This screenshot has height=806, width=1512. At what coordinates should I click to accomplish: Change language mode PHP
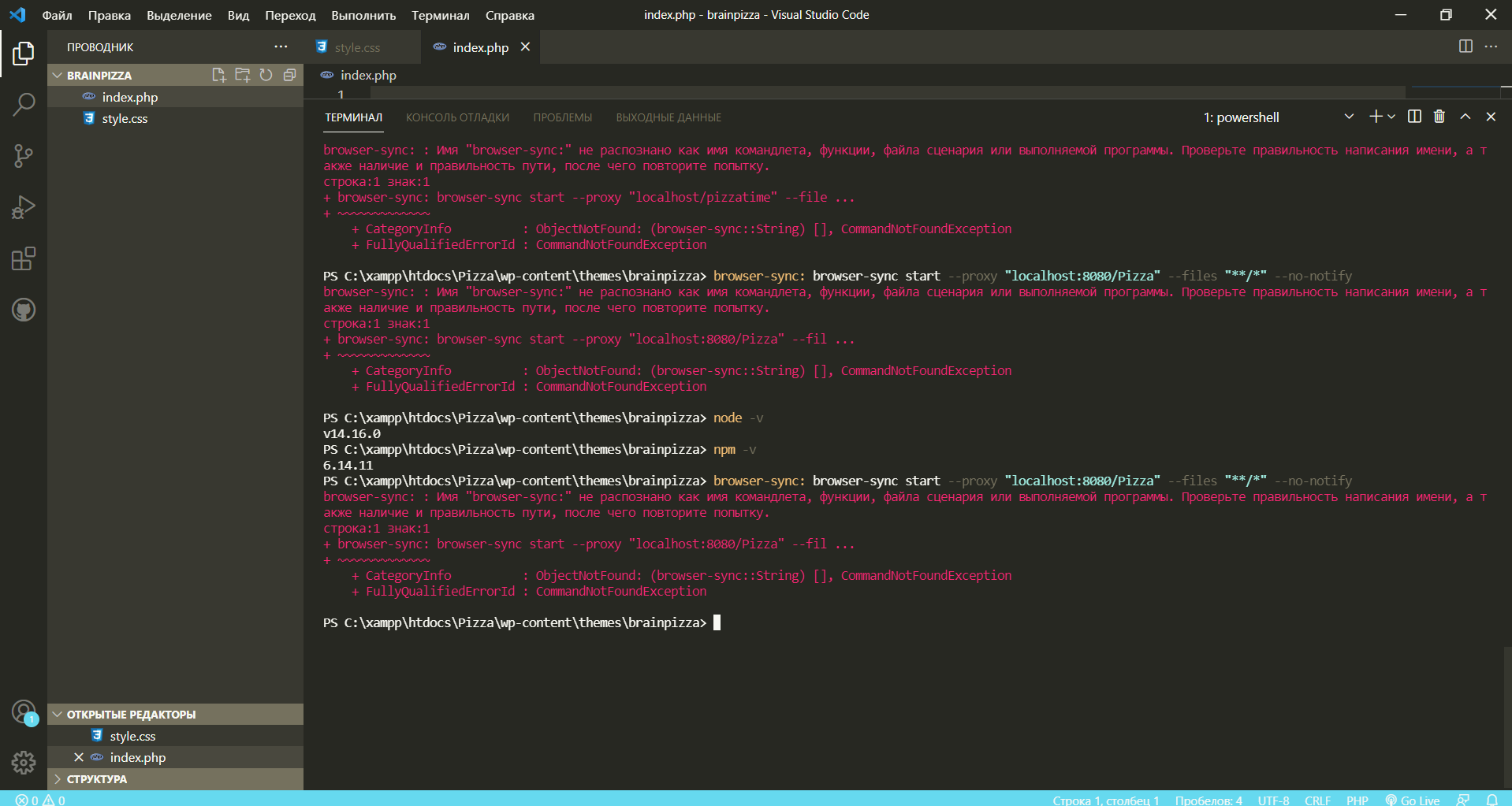point(1357,800)
